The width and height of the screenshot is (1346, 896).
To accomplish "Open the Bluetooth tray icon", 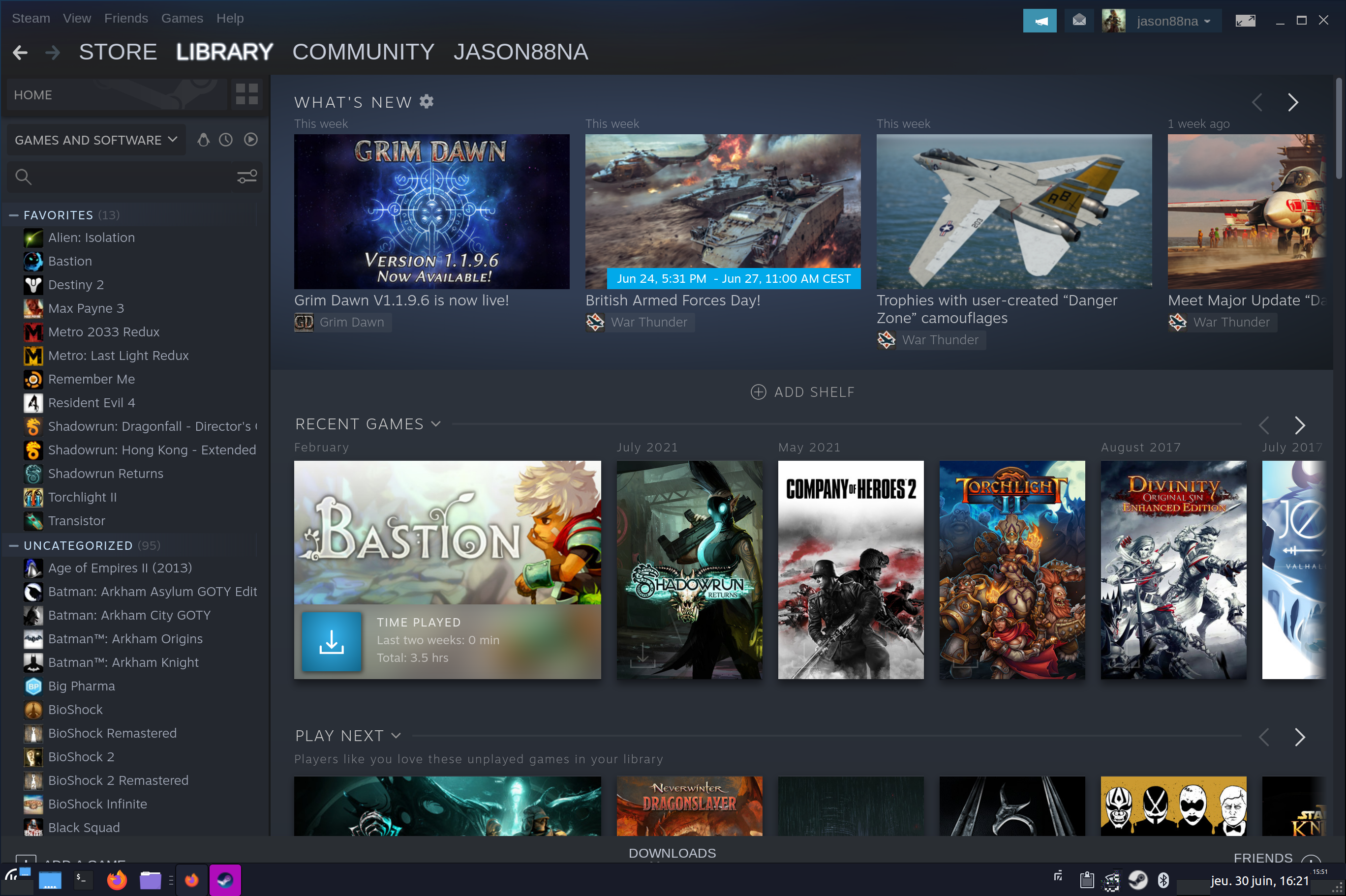I will [x=1163, y=880].
